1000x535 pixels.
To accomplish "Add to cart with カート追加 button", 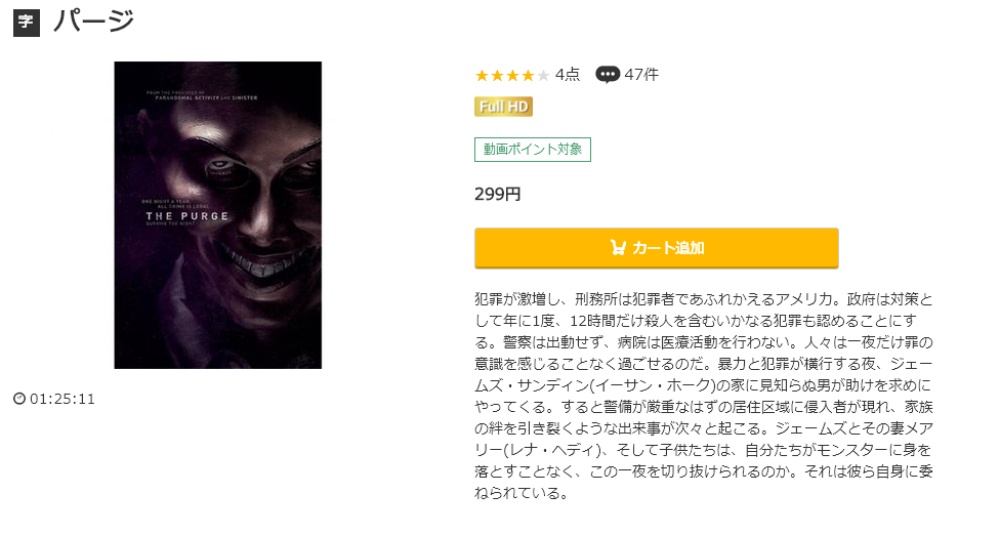I will pos(656,247).
